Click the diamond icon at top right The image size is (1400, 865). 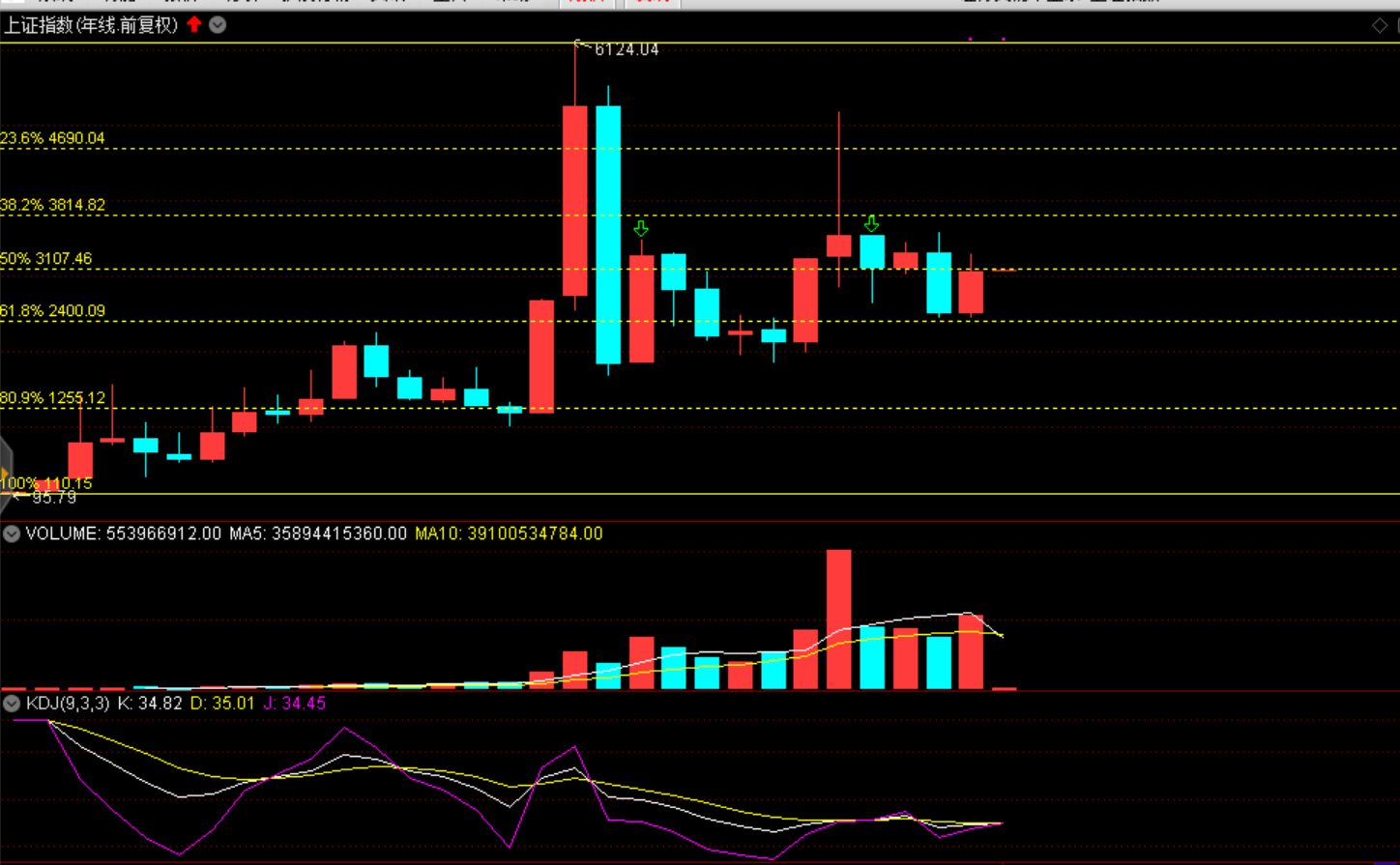coord(1380,26)
